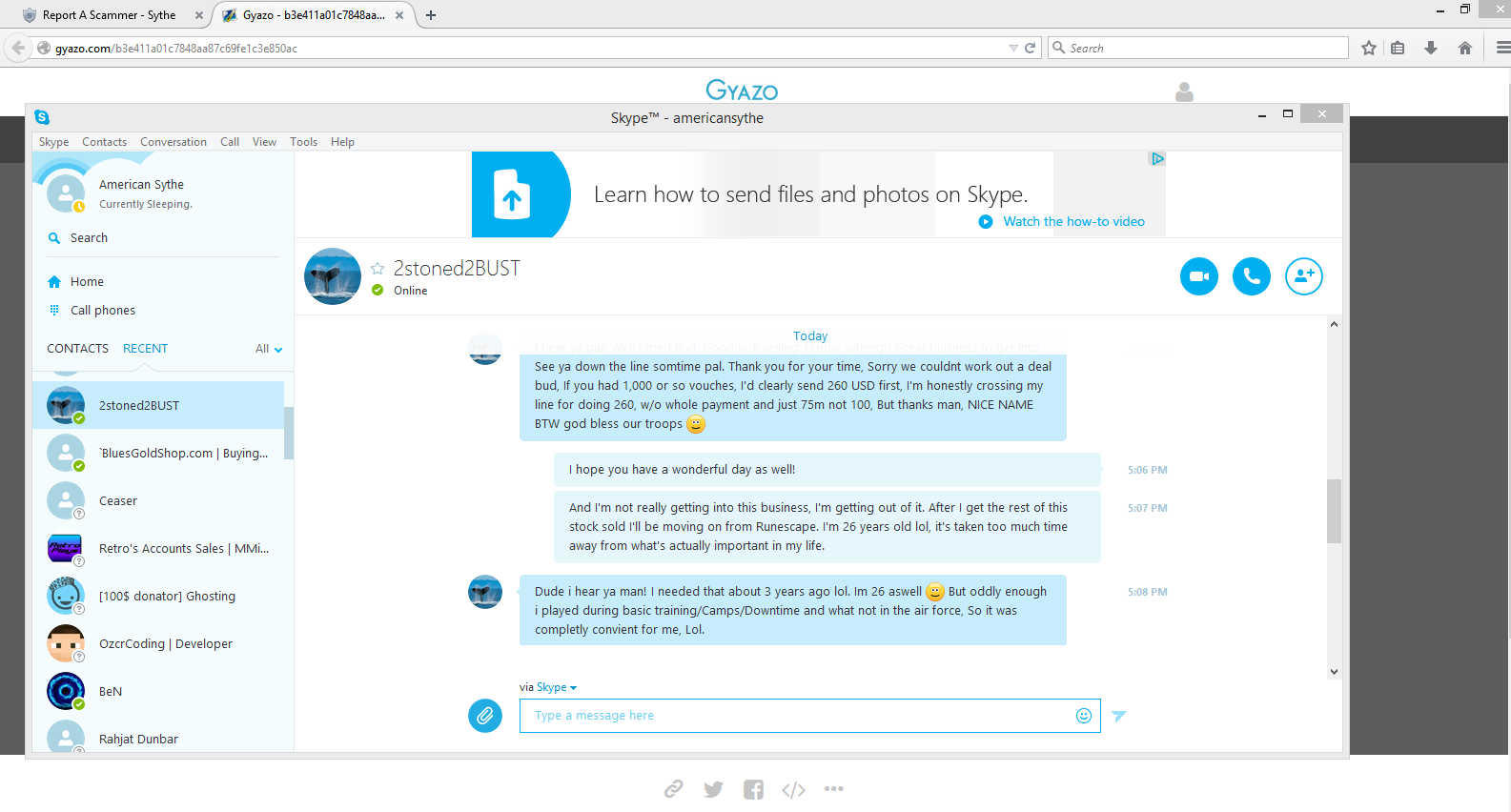This screenshot has width=1511, height=812.
Task: Open the Tools menu
Action: 303,142
